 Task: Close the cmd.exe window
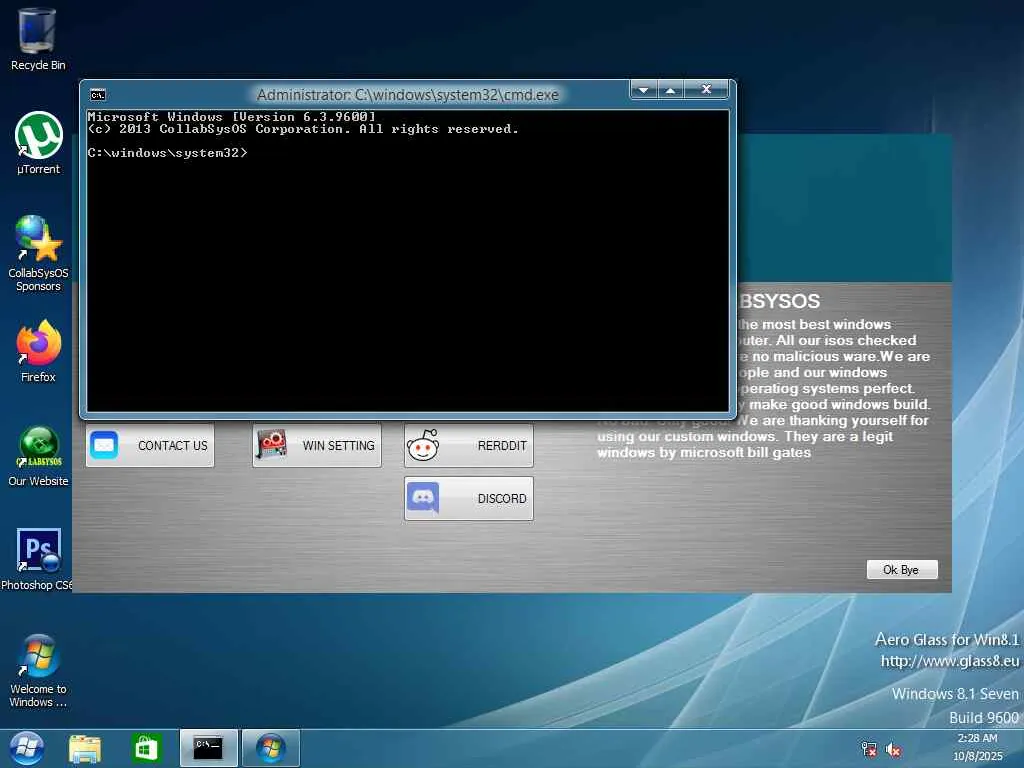706,89
